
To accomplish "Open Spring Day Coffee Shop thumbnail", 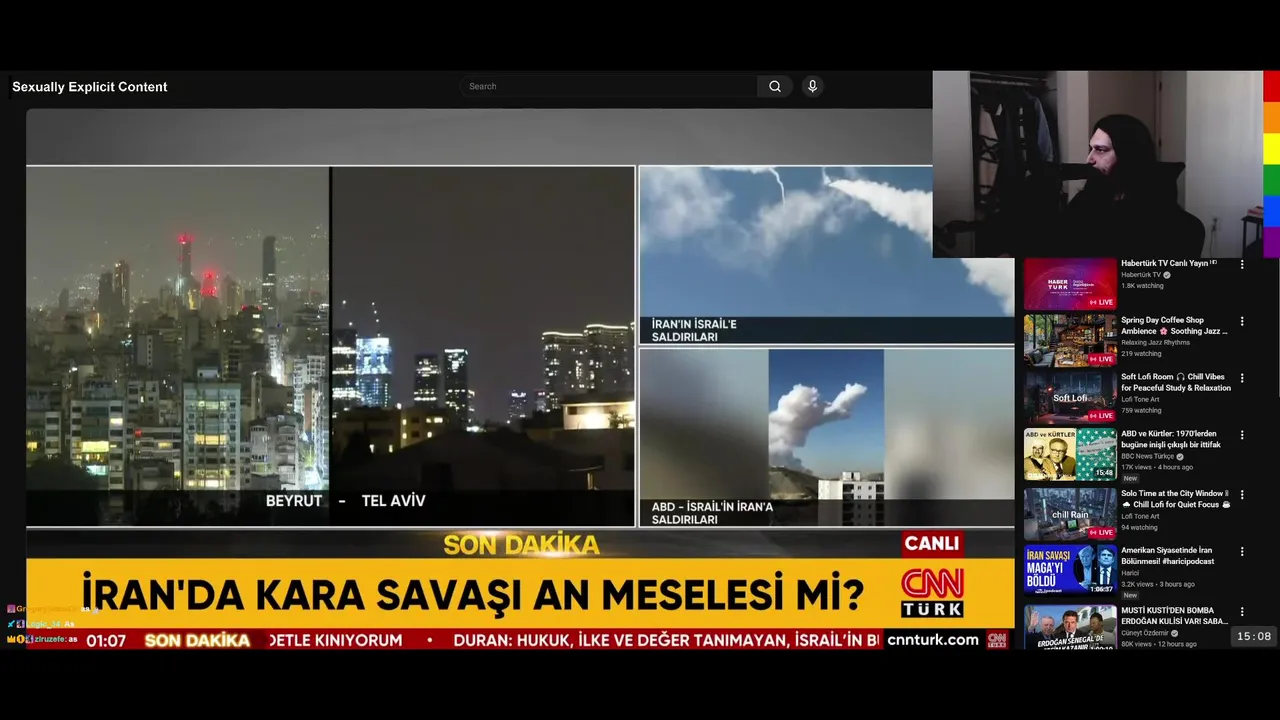I will coord(1069,341).
